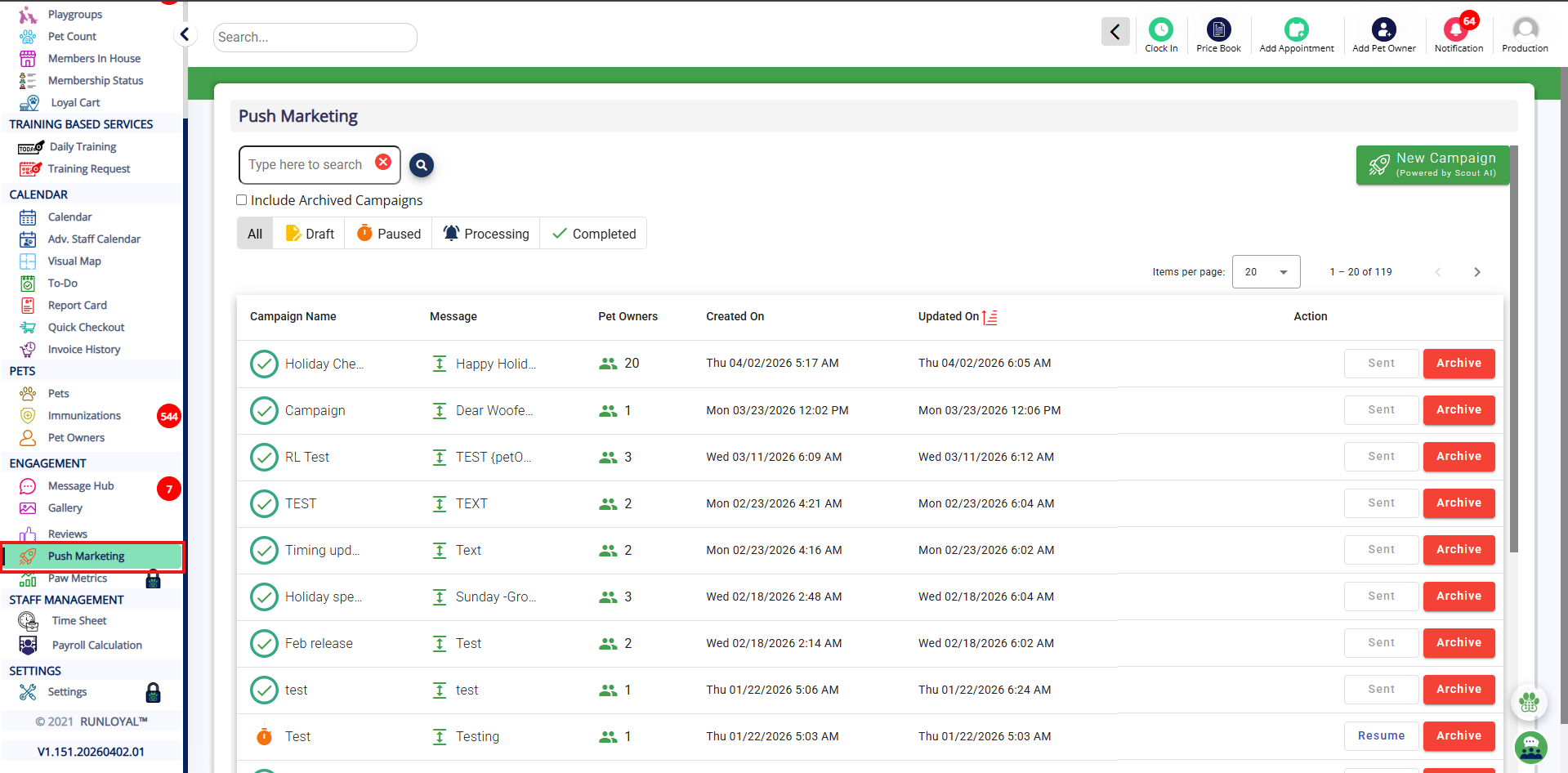Click the Dear Woofe... message text
Viewport: 1568px width, 773px height.
(494, 411)
